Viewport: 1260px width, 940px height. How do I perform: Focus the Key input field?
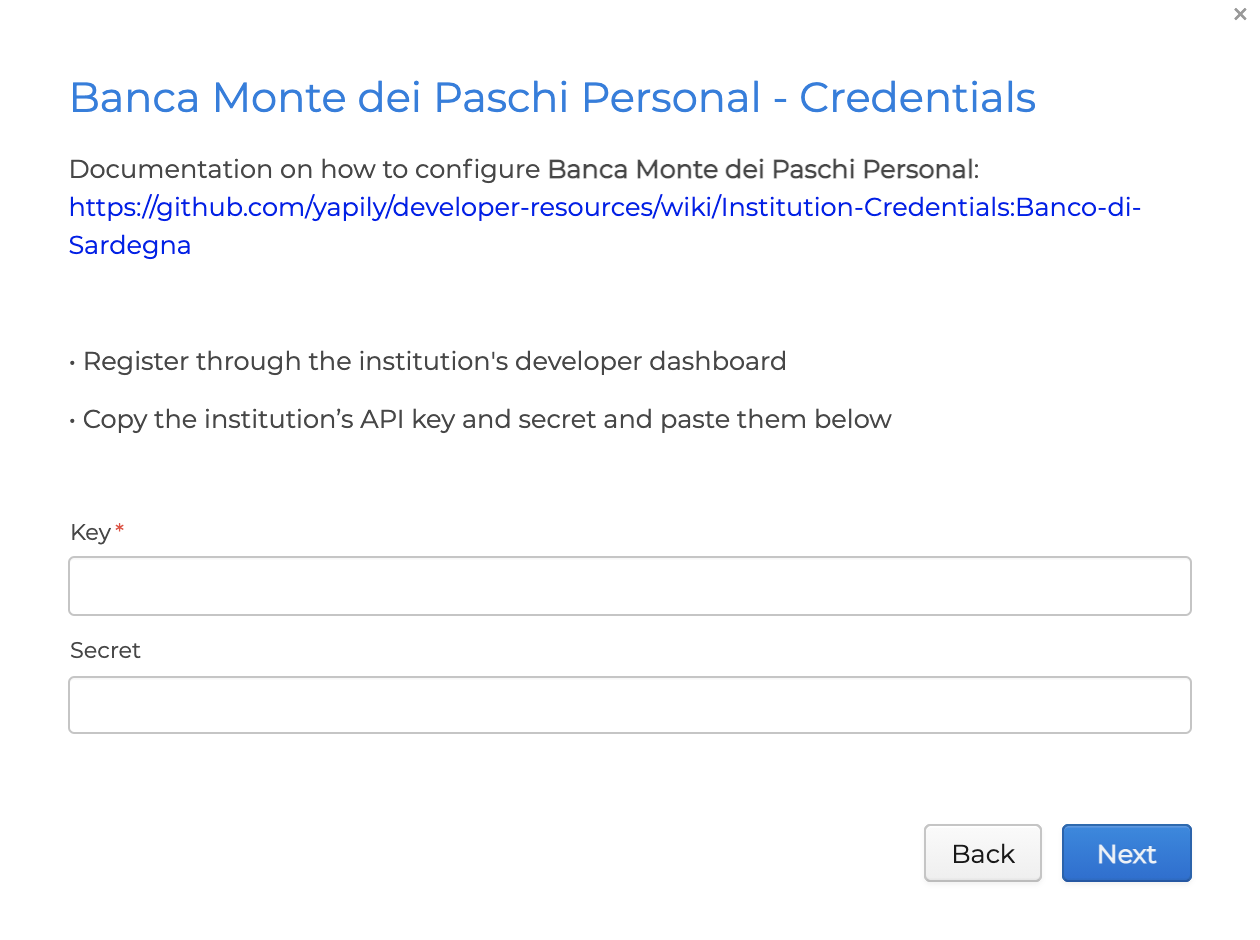(x=630, y=586)
